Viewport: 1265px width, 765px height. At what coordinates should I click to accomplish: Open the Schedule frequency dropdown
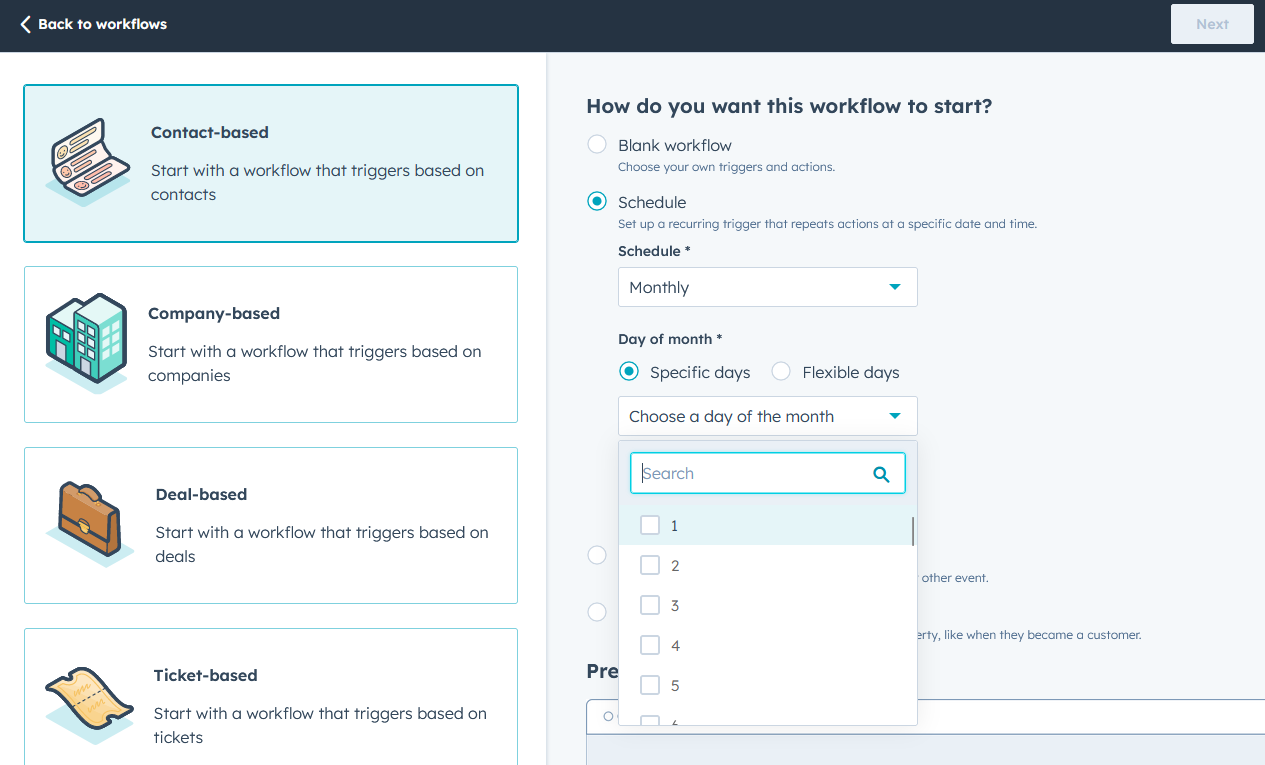click(767, 287)
